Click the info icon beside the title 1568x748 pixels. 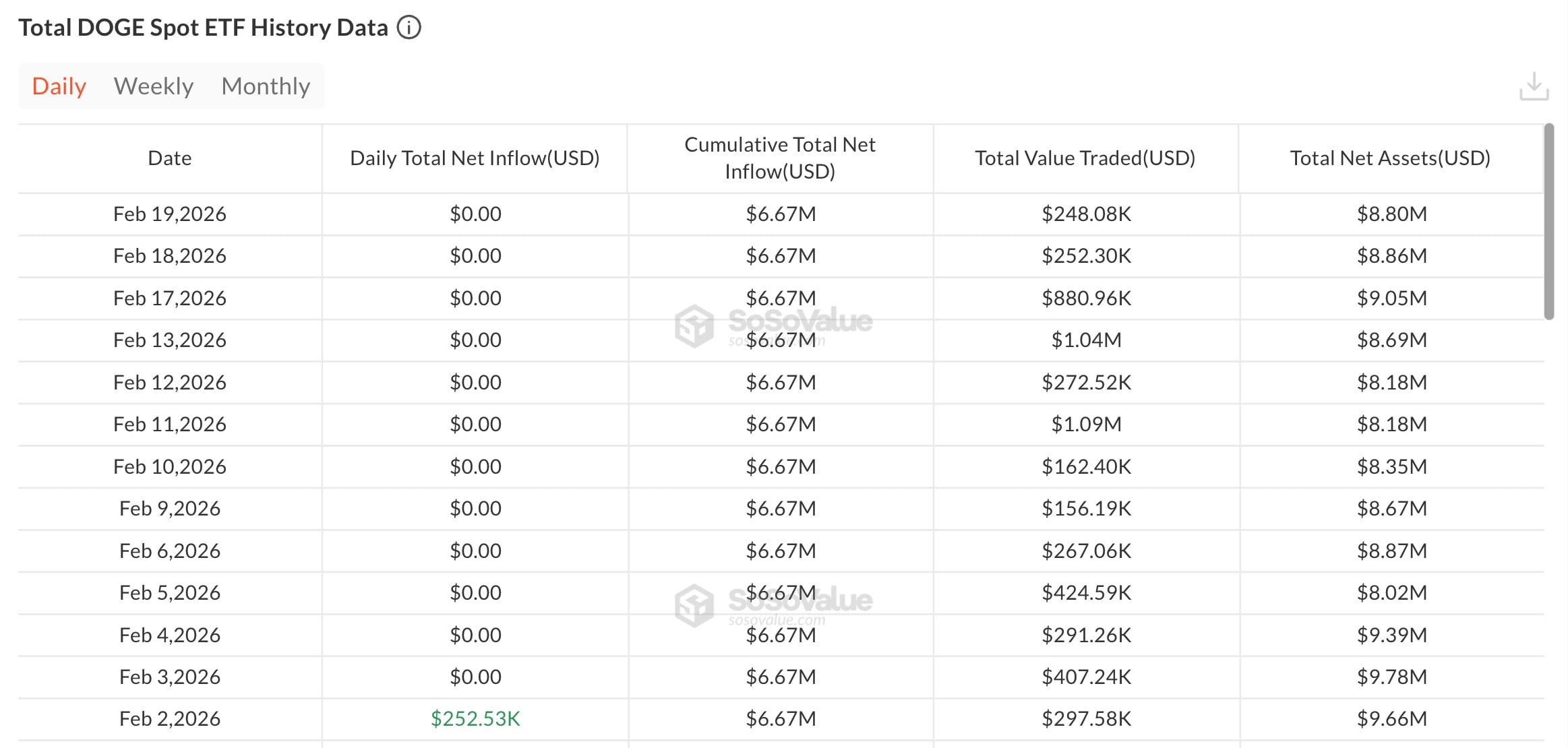(409, 28)
